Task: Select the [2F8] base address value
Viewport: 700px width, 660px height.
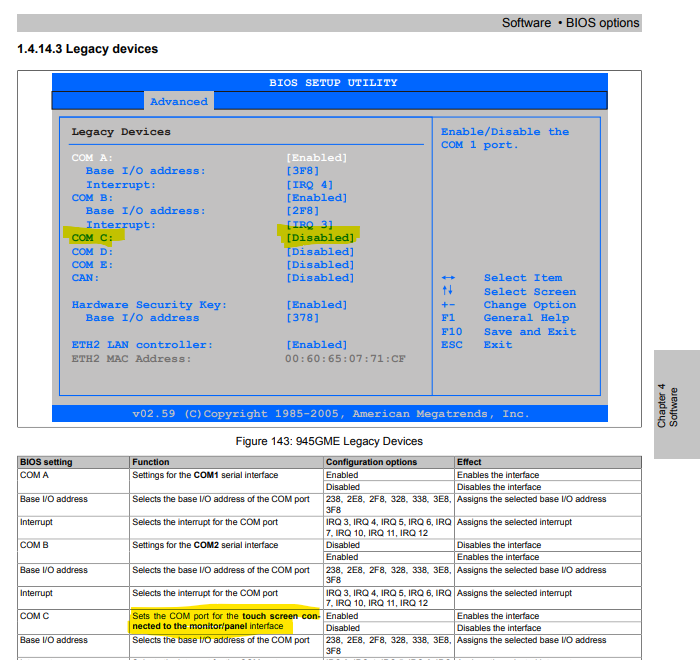Action: pos(303,211)
